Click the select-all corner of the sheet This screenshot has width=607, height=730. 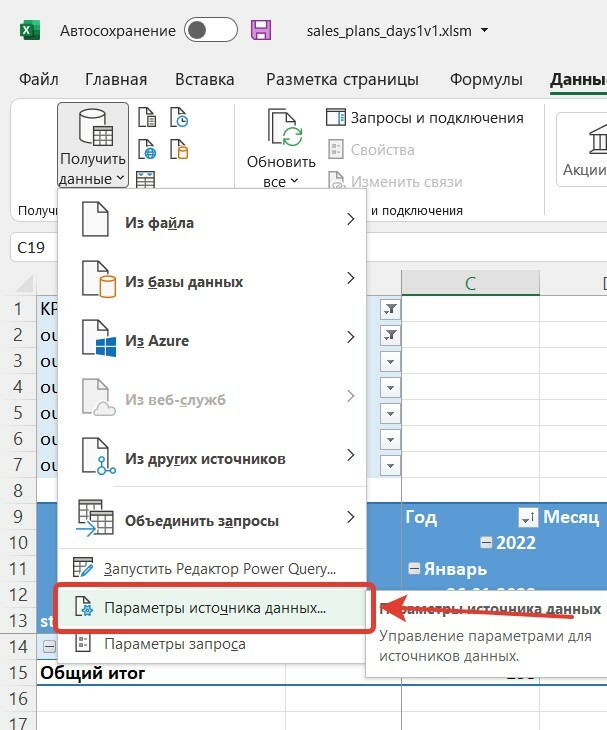[23, 284]
